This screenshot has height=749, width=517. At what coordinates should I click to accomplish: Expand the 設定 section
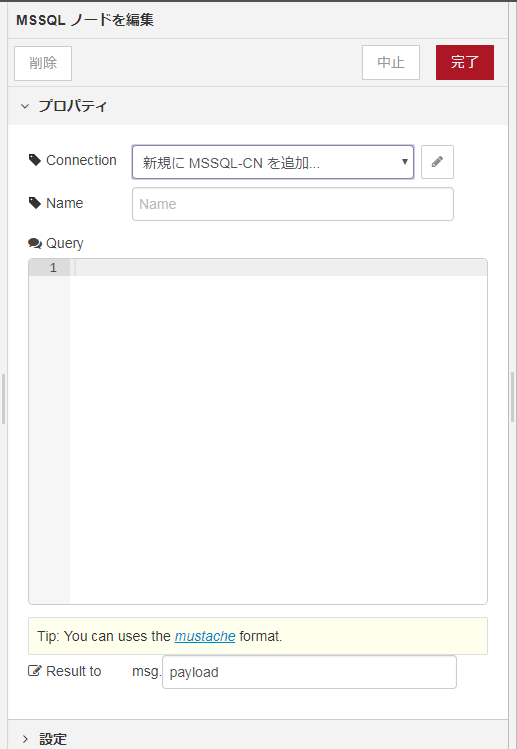point(25,739)
